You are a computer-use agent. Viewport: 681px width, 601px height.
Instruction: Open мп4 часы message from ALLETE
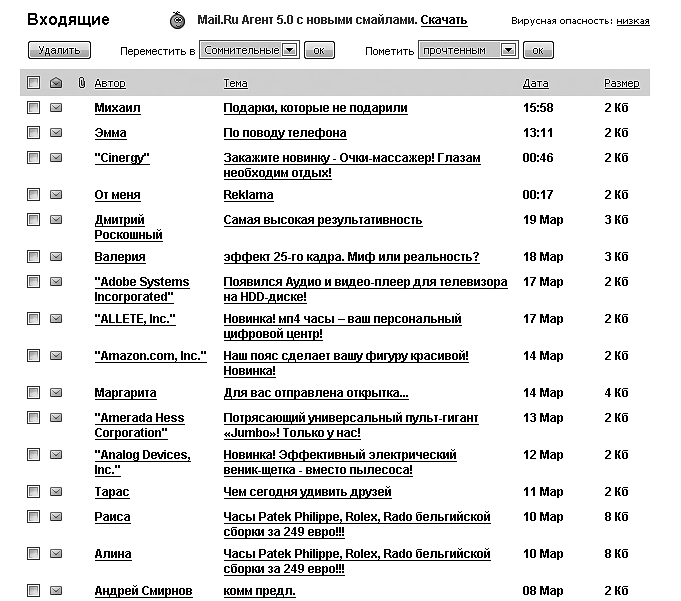coord(342,326)
